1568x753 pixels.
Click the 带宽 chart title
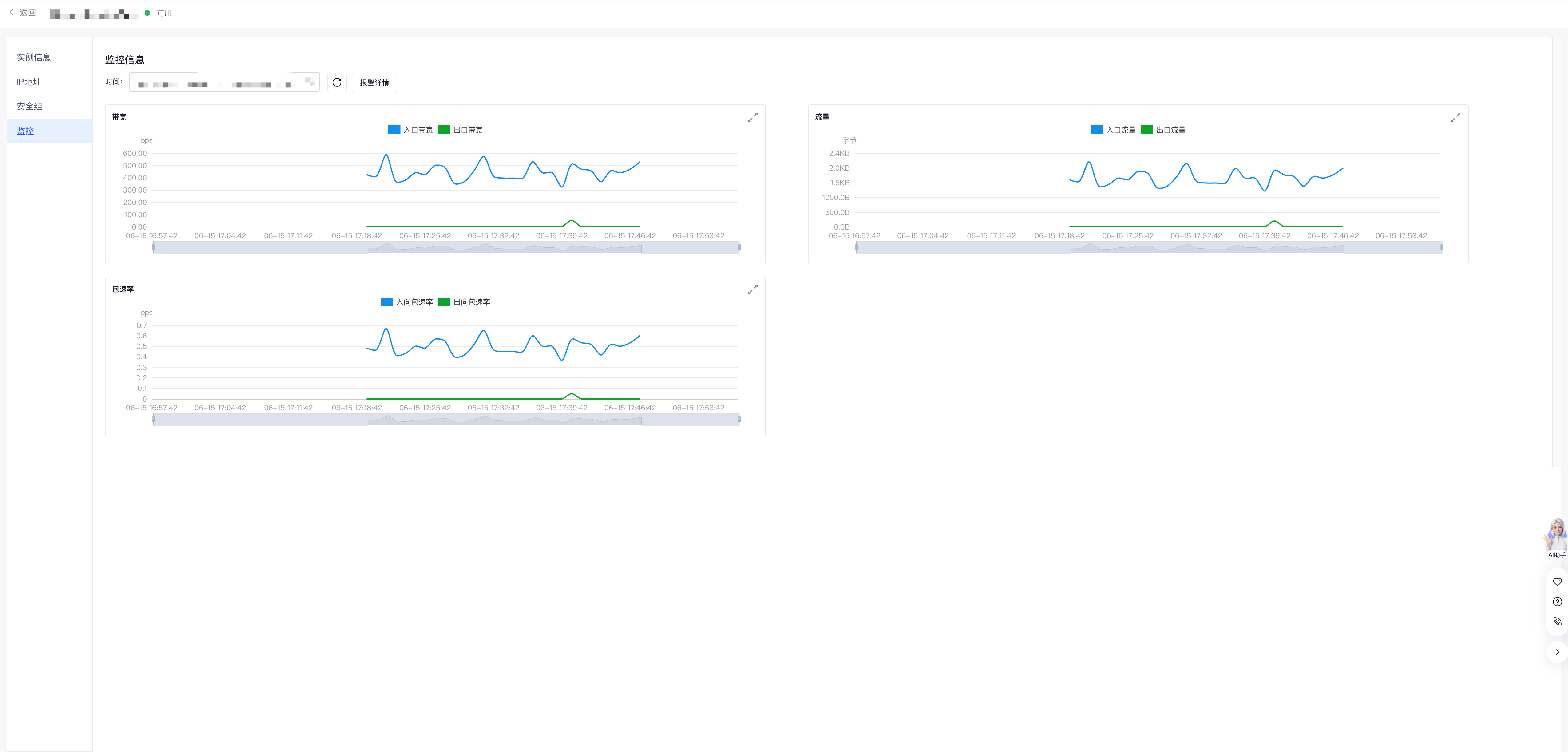119,117
